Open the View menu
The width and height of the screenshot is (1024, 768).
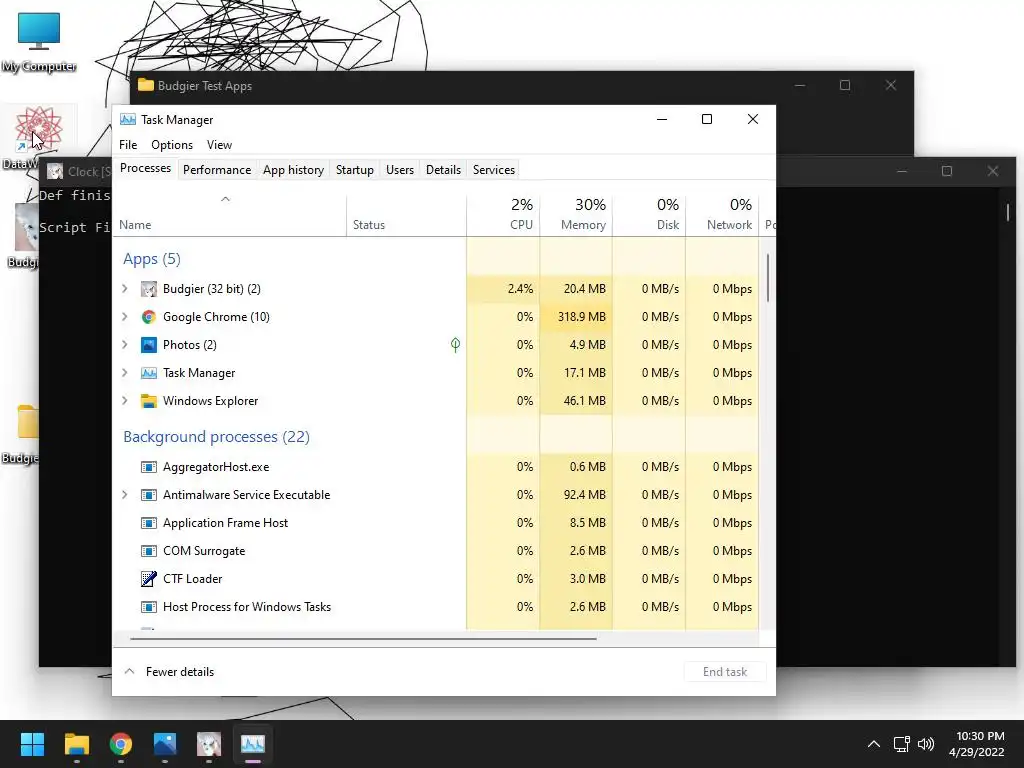tap(219, 145)
